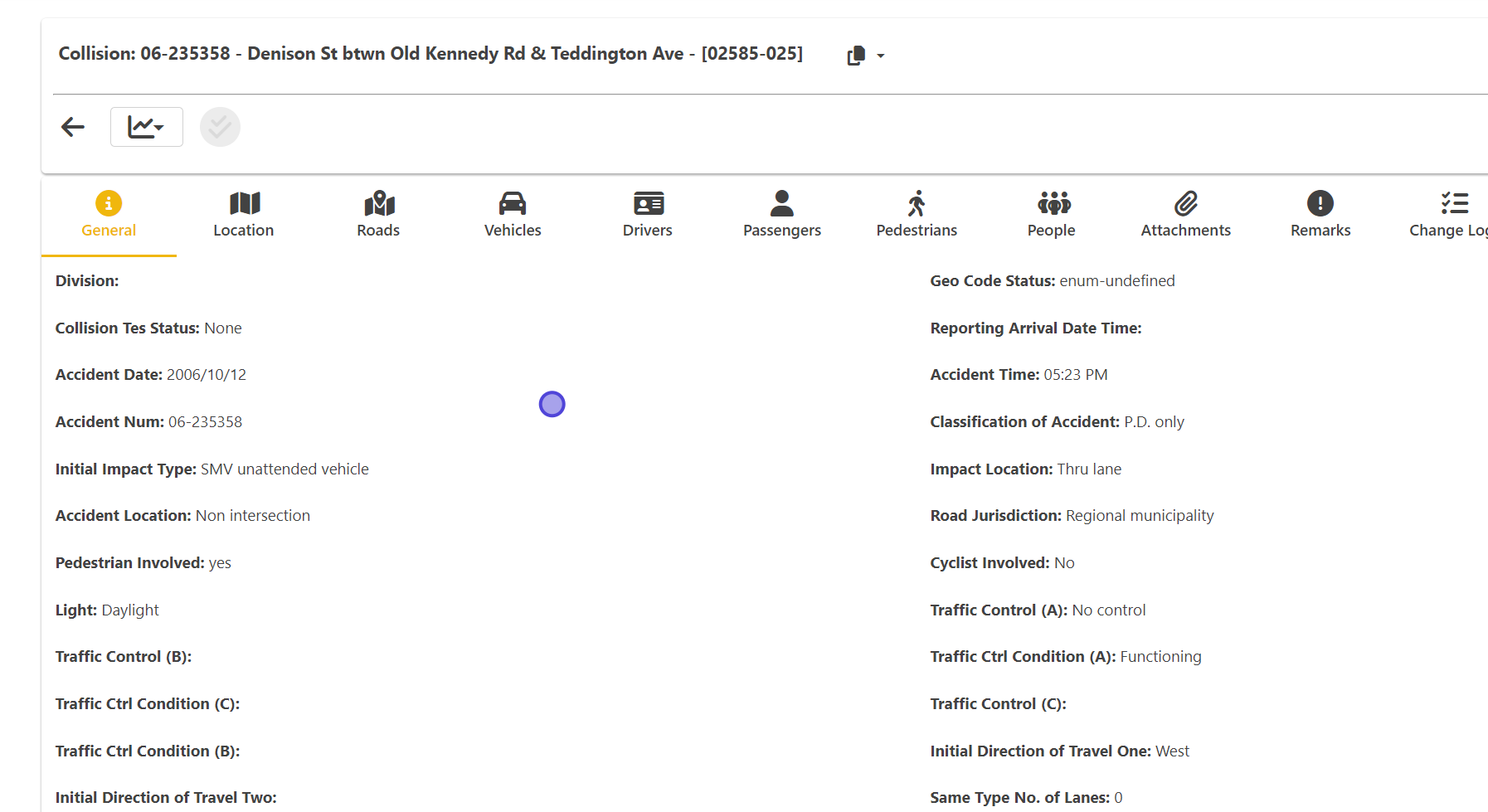Open the Vehicles car icon tab

point(513,215)
